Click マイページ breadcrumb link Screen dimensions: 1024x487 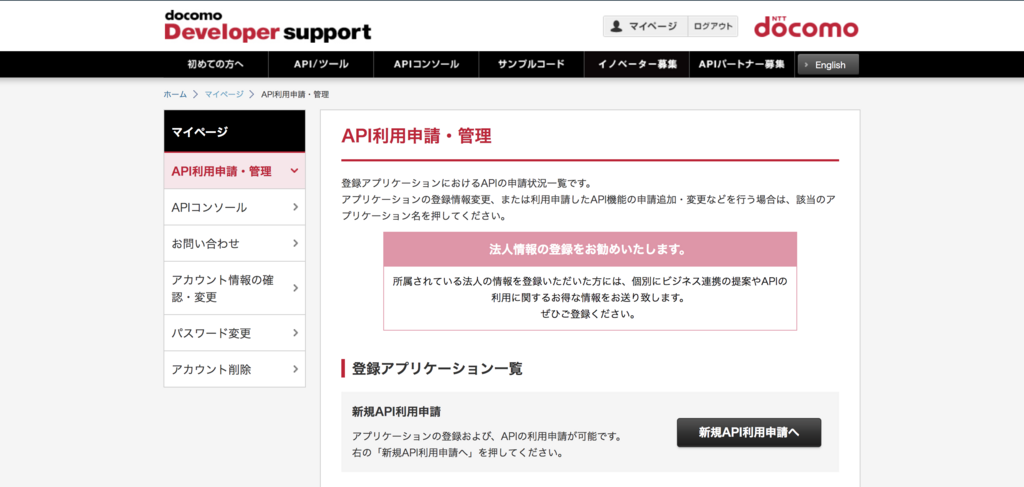(224, 95)
